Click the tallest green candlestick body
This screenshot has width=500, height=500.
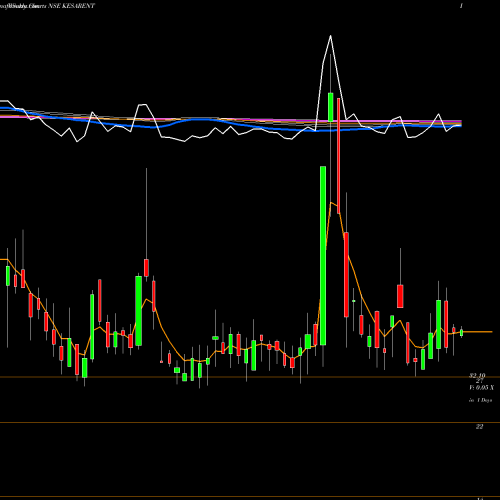pyautogui.click(x=323, y=256)
